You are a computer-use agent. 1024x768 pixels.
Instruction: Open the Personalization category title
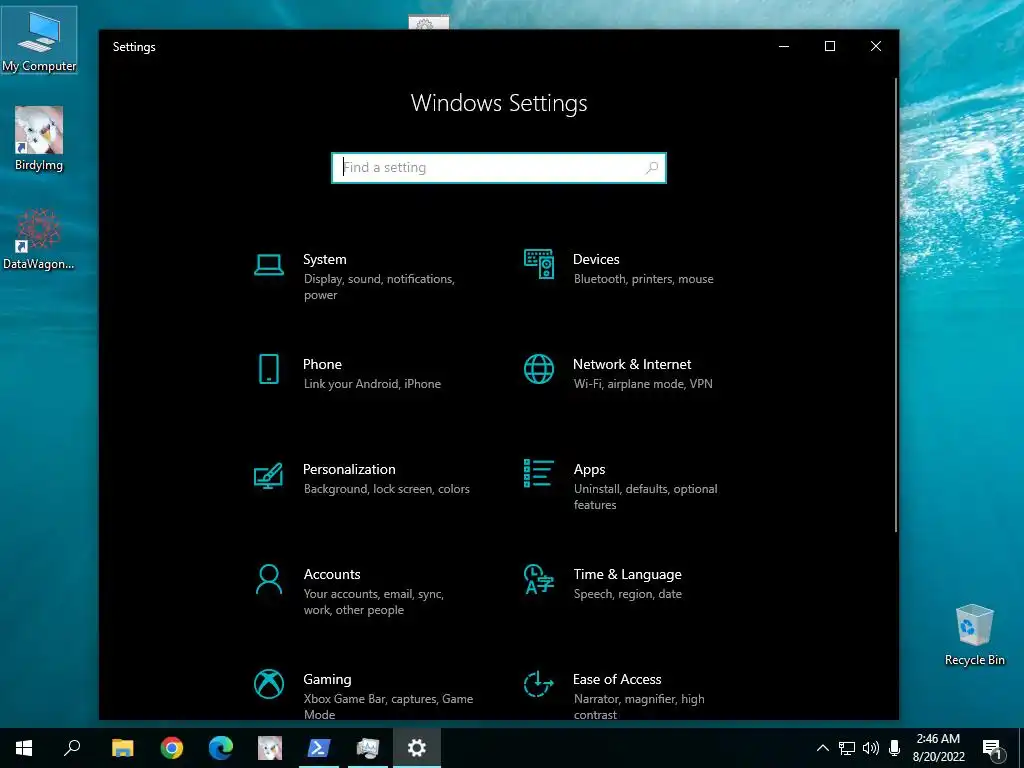(x=349, y=470)
